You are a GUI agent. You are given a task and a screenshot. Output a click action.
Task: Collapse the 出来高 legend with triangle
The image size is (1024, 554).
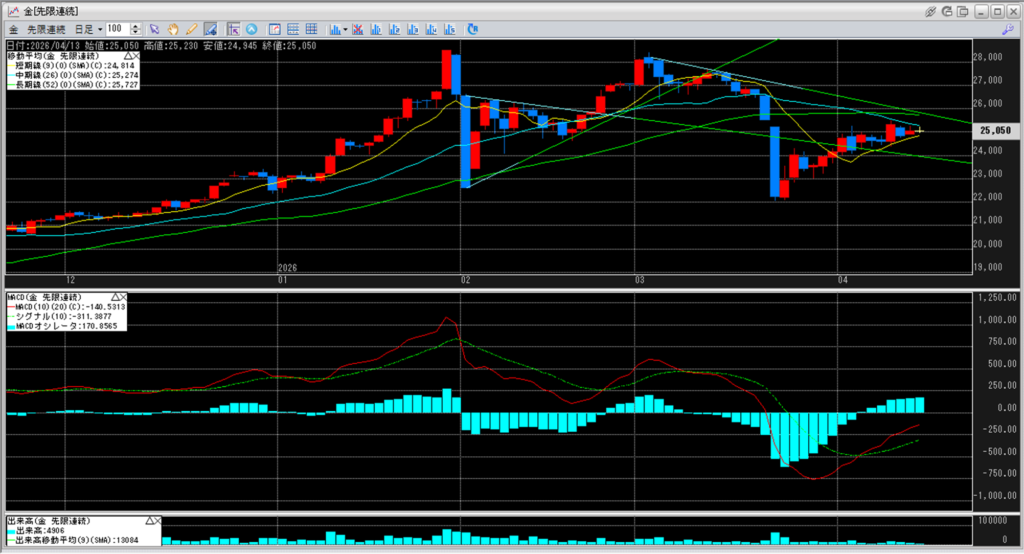[150, 521]
